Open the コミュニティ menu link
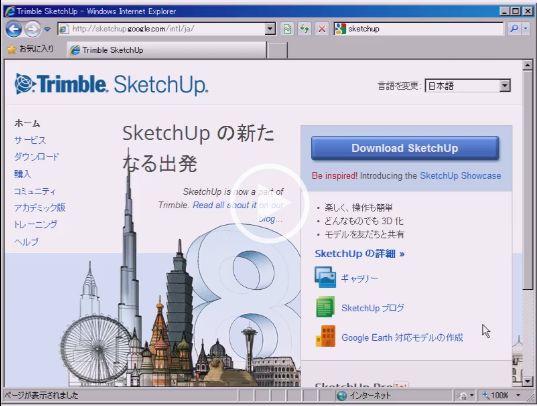Viewport: 537px width, 406px height. click(x=34, y=191)
